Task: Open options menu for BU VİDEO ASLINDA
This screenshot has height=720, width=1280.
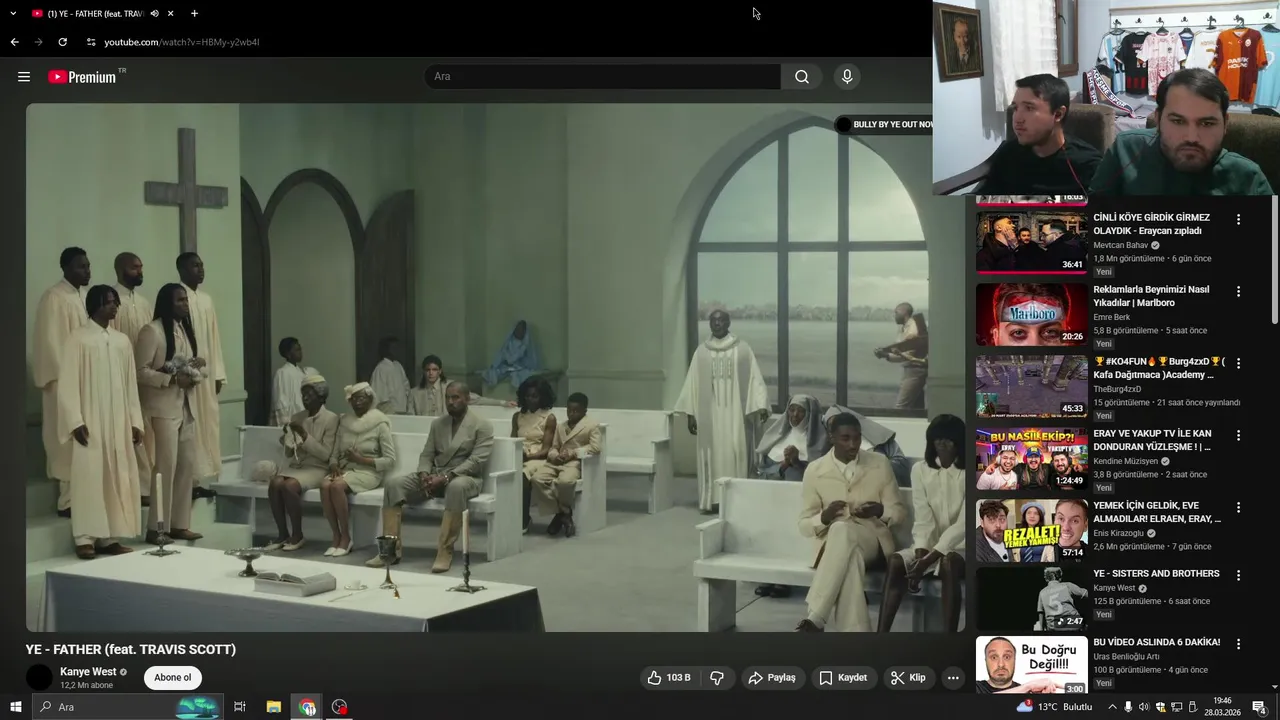Action: tap(1238, 643)
